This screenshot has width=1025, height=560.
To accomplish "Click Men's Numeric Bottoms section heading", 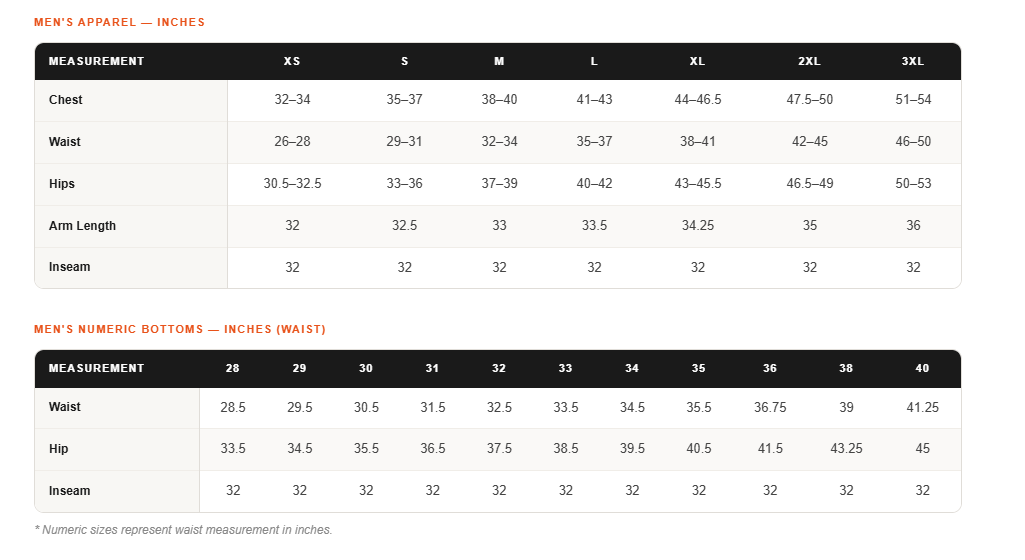I will click(x=180, y=329).
